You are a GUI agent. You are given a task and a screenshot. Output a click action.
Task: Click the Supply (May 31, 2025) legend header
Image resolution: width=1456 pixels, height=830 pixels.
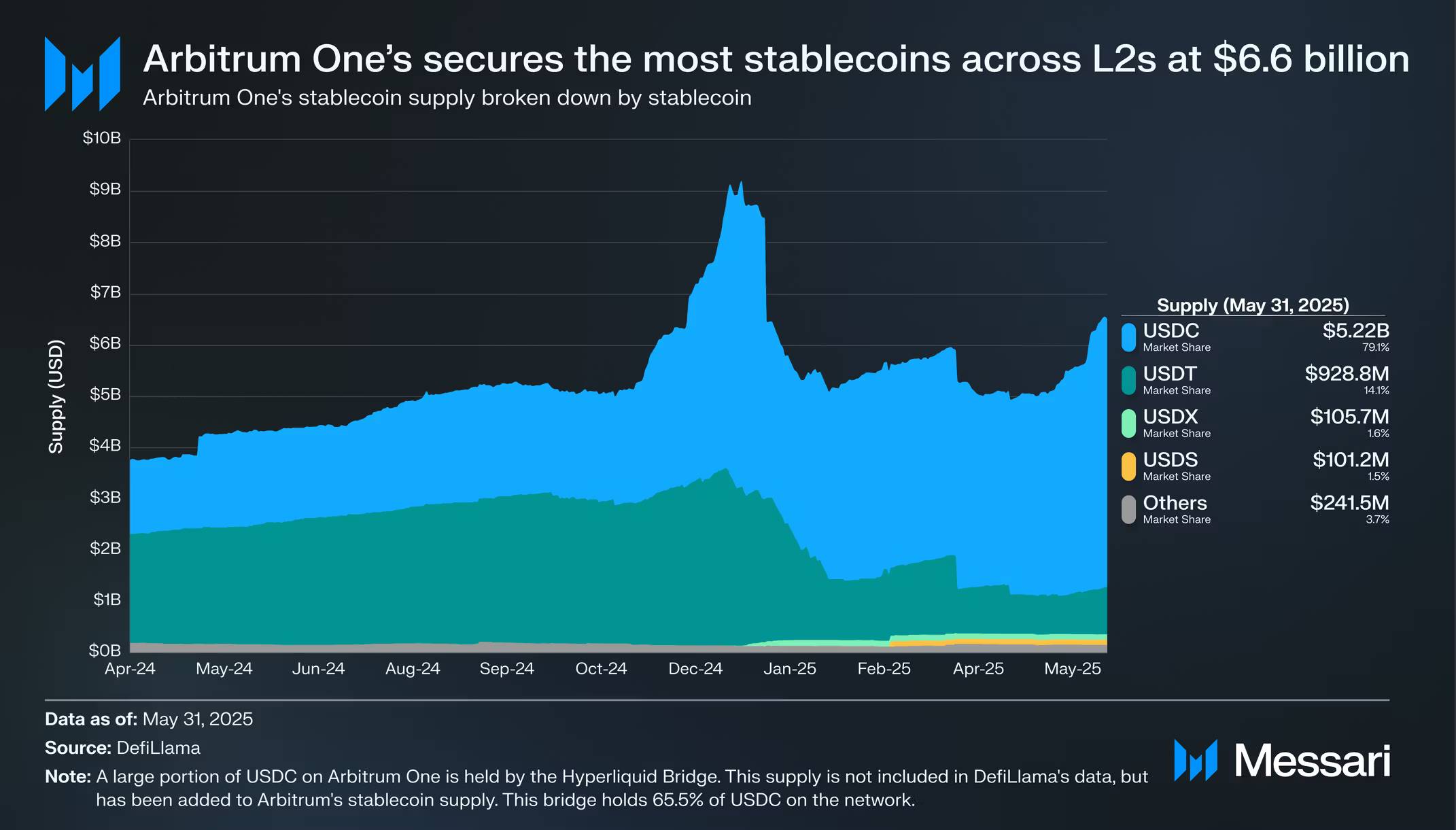pos(1253,305)
